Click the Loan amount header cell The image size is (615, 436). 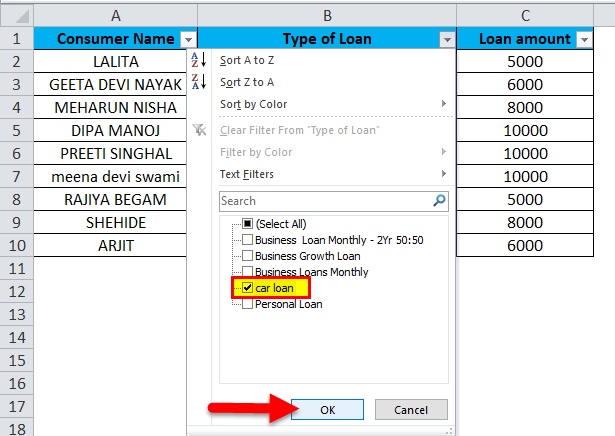coord(525,39)
